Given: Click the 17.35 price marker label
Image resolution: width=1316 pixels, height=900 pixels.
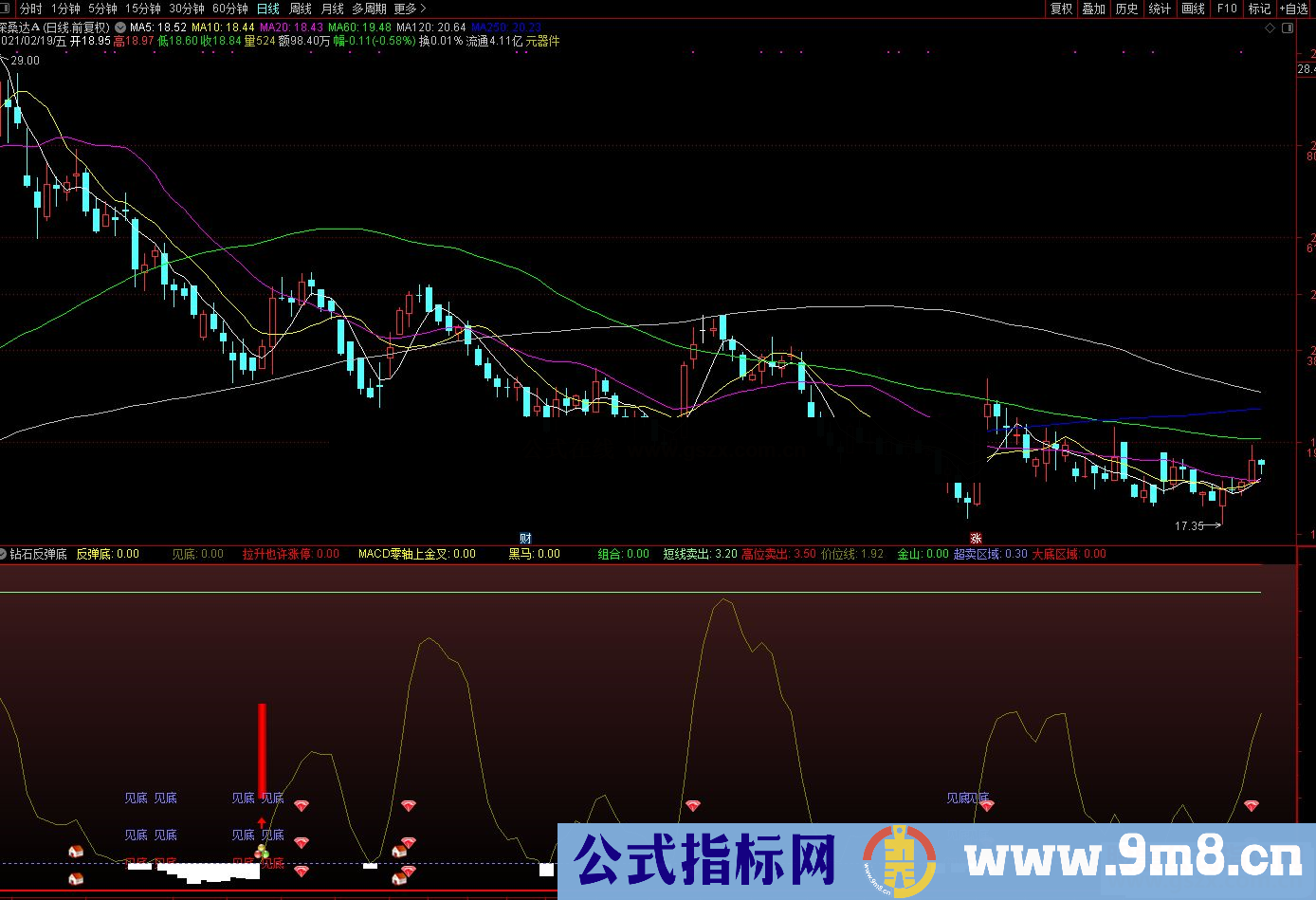Looking at the screenshot, I should point(1182,523).
